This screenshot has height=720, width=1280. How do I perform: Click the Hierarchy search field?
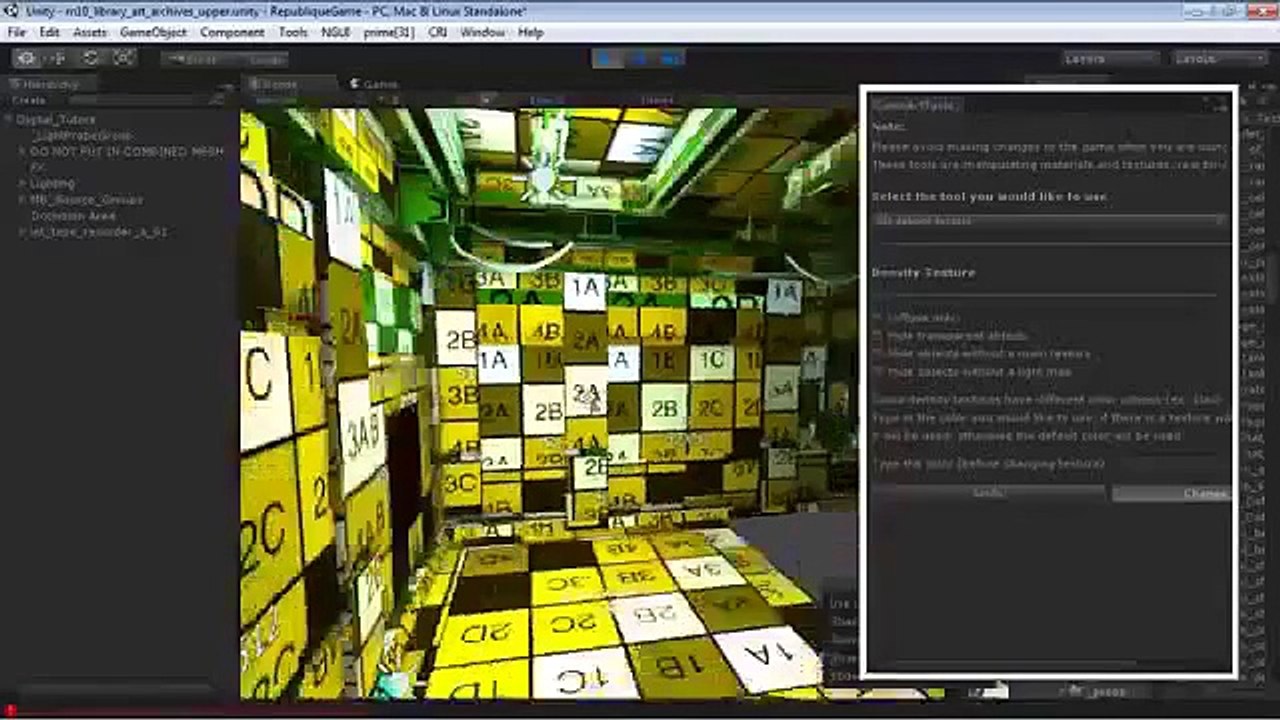145,100
